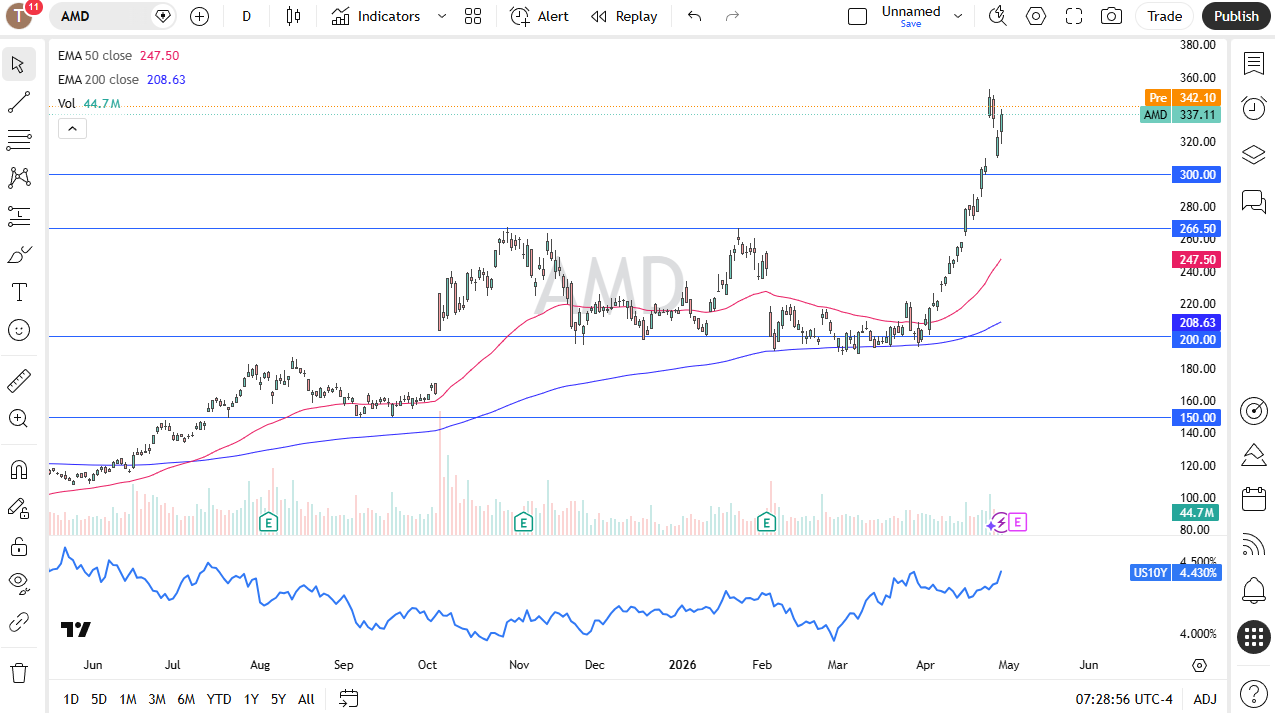
Task: Toggle ADJ dividend adjustment
Action: pyautogui.click(x=1205, y=699)
